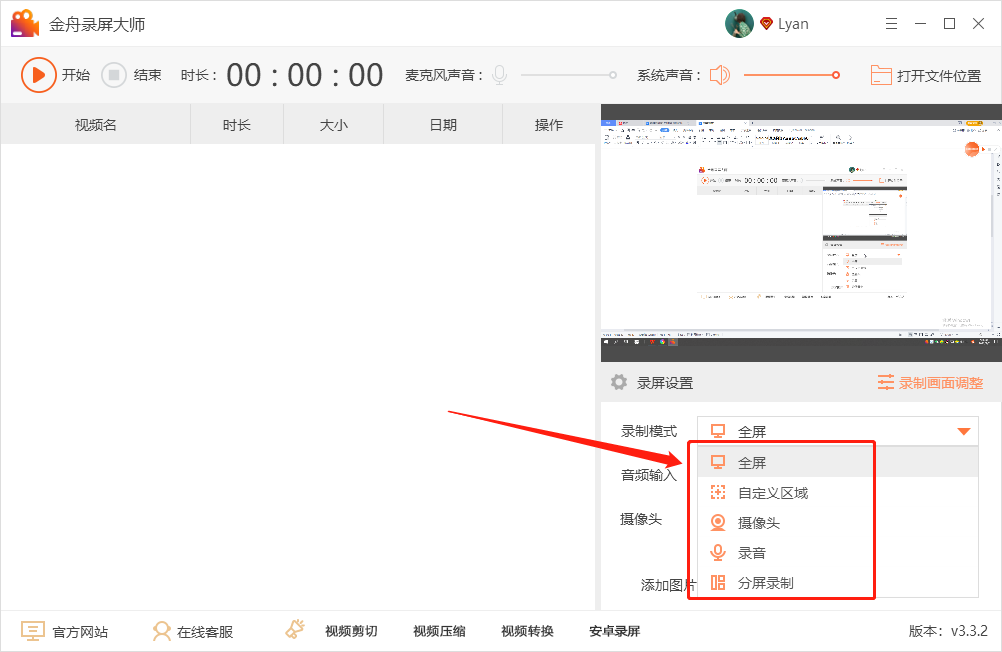This screenshot has width=1002, height=652.
Task: Click the 麦克风声音 label
Action: [x=444, y=75]
